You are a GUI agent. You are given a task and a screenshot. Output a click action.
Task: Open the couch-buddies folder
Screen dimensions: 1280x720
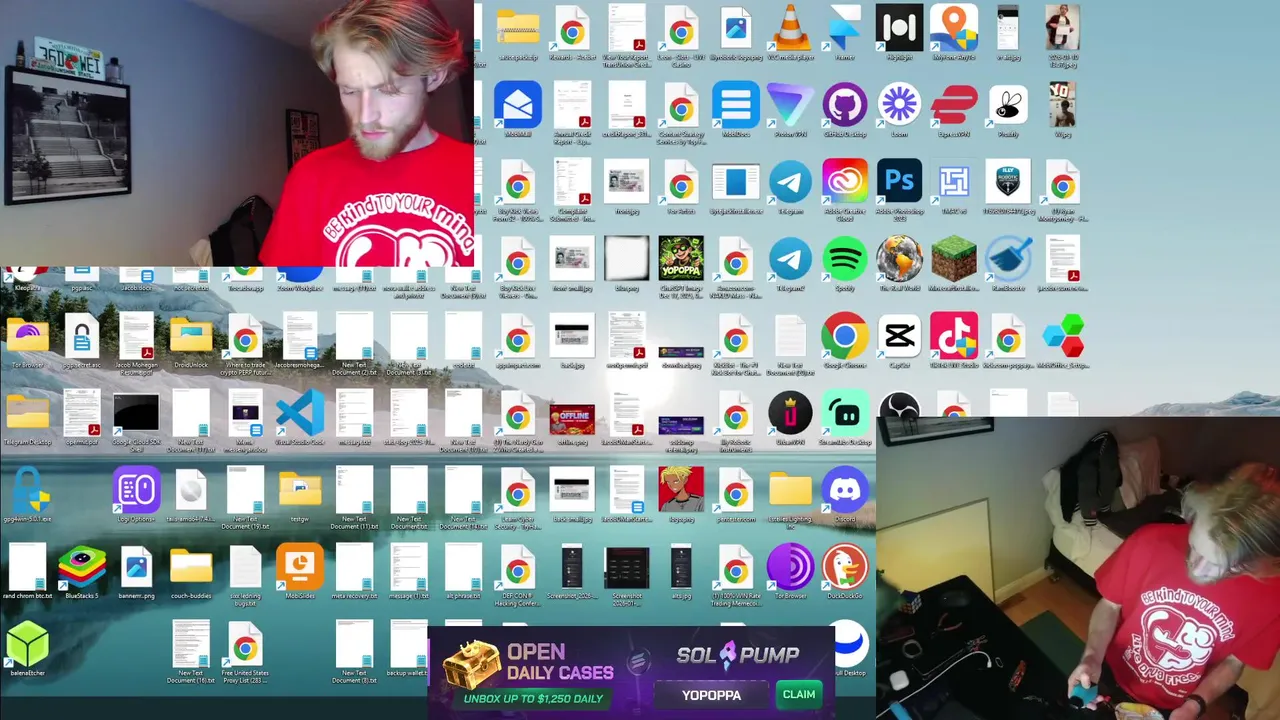pos(191,568)
